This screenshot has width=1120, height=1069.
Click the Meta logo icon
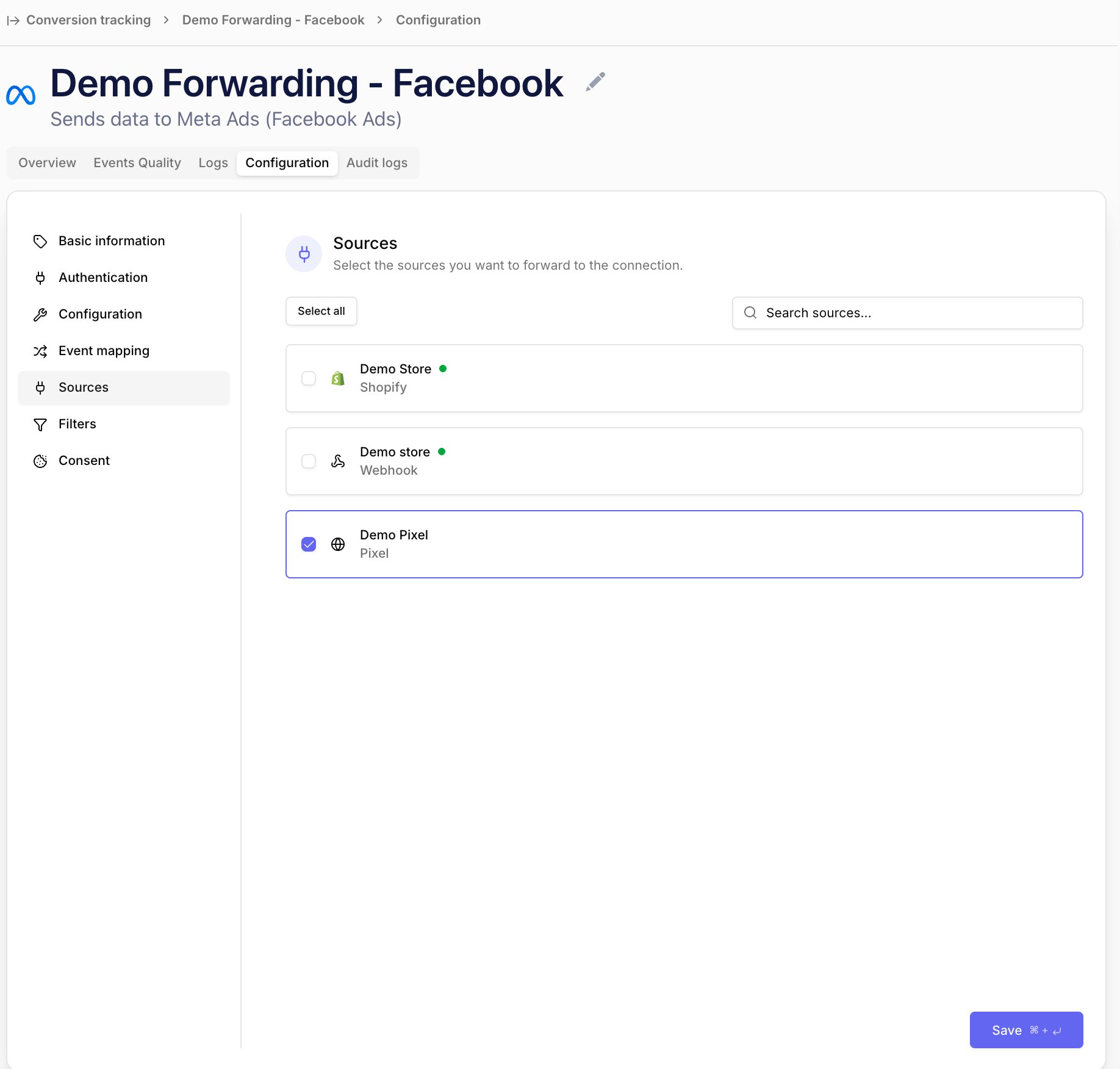[21, 95]
